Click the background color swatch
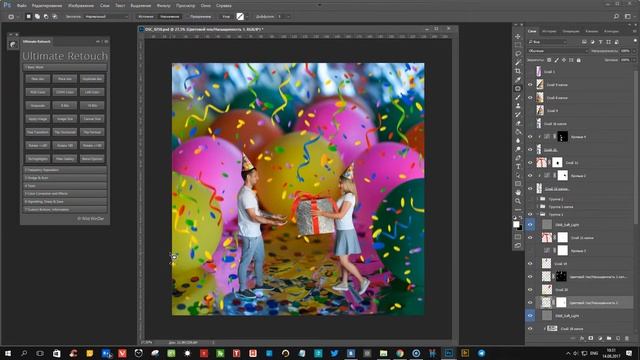Screen dimensions: 640x360 [x=520, y=228]
